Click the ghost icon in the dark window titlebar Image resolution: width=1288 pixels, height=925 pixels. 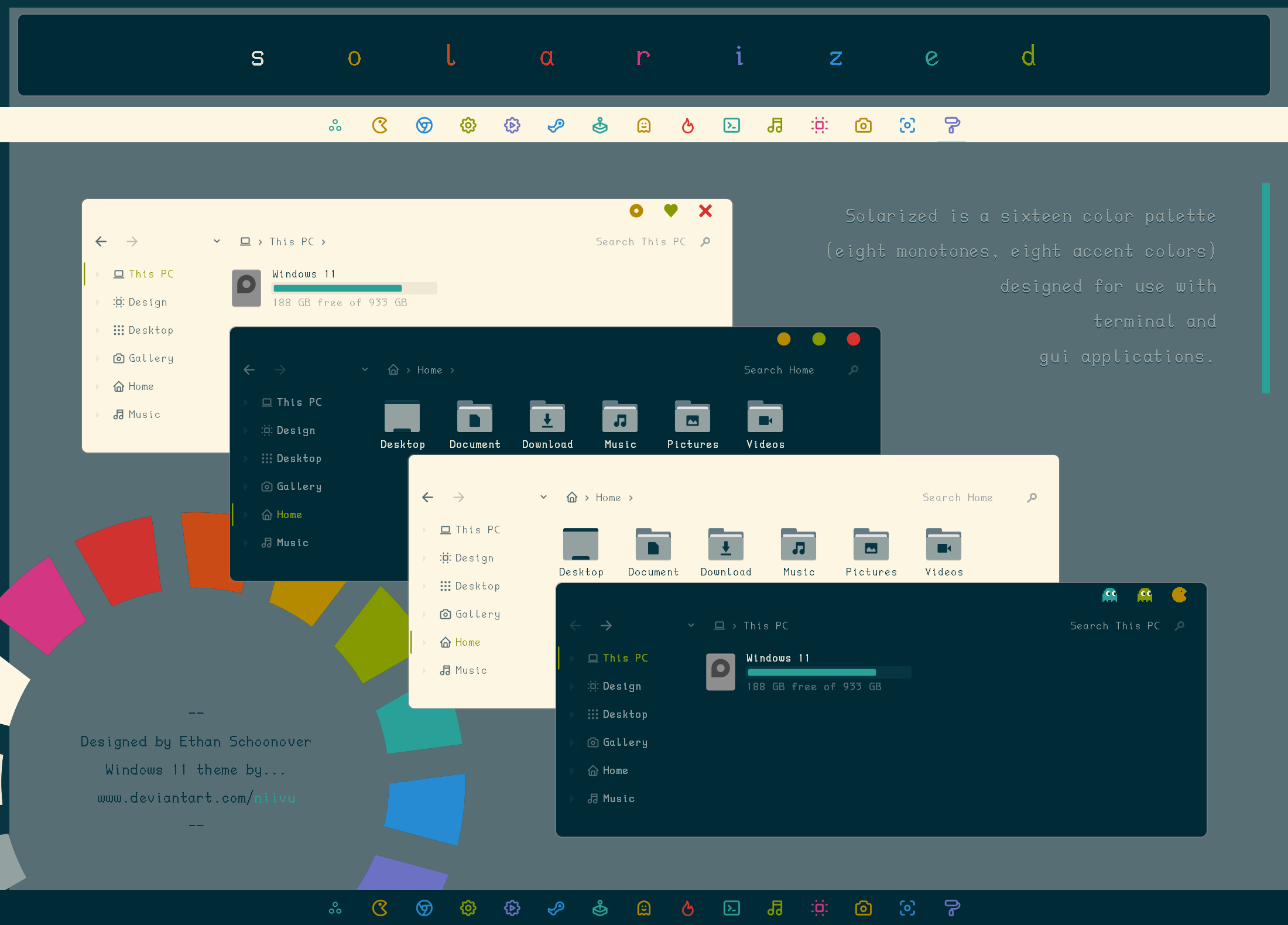click(x=1109, y=595)
